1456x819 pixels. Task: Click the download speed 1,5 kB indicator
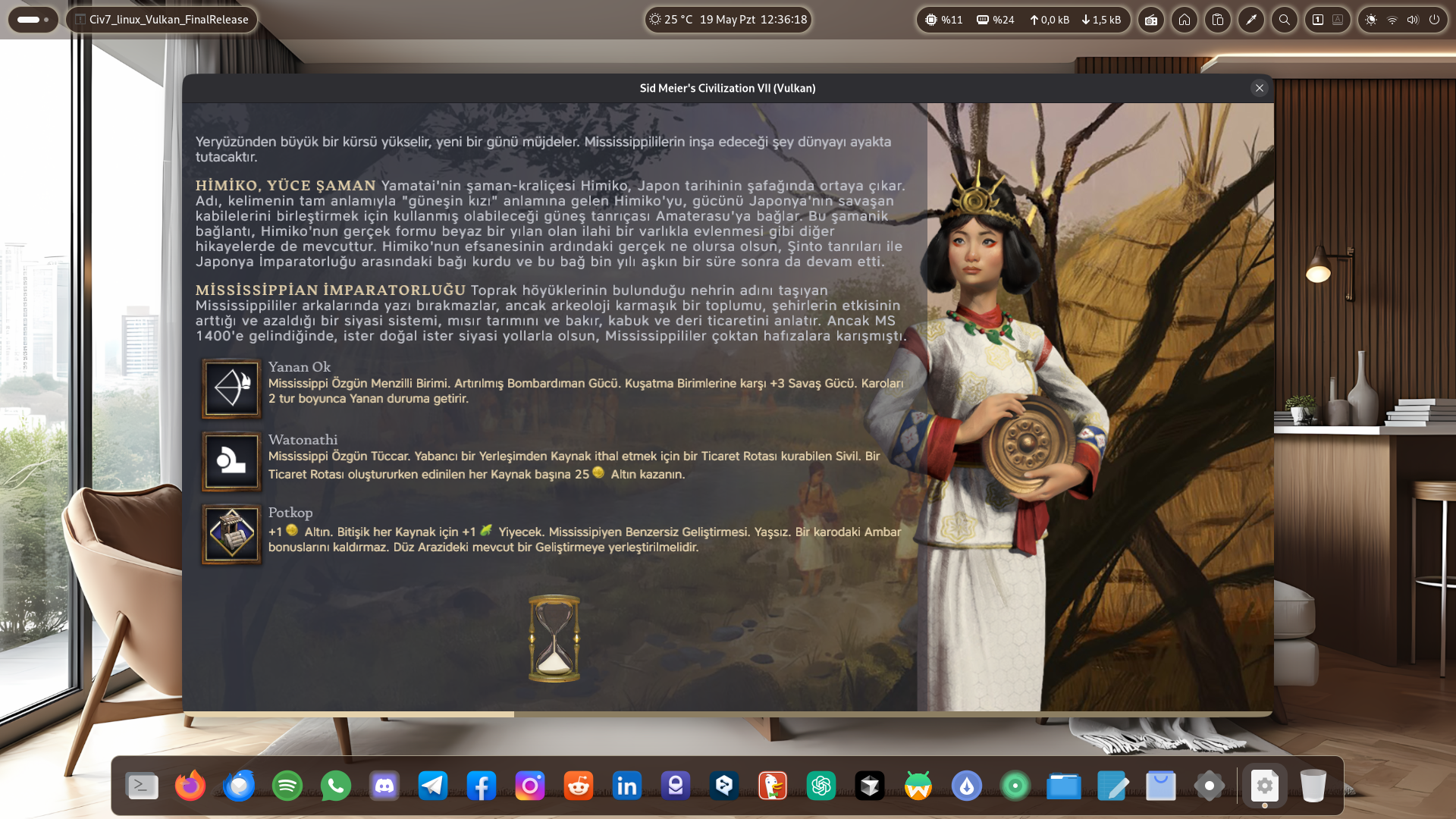[x=1101, y=20]
